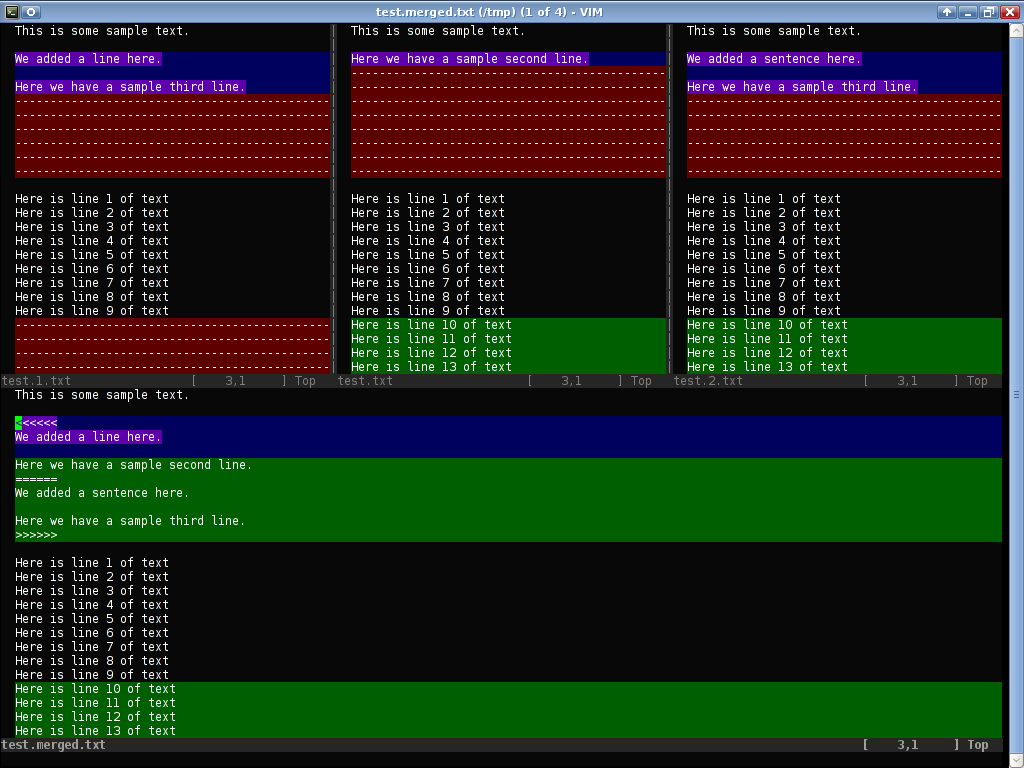Click 'Here is line 12 of text' in test.txt
Image resolution: width=1024 pixels, height=768 pixels.
point(431,353)
